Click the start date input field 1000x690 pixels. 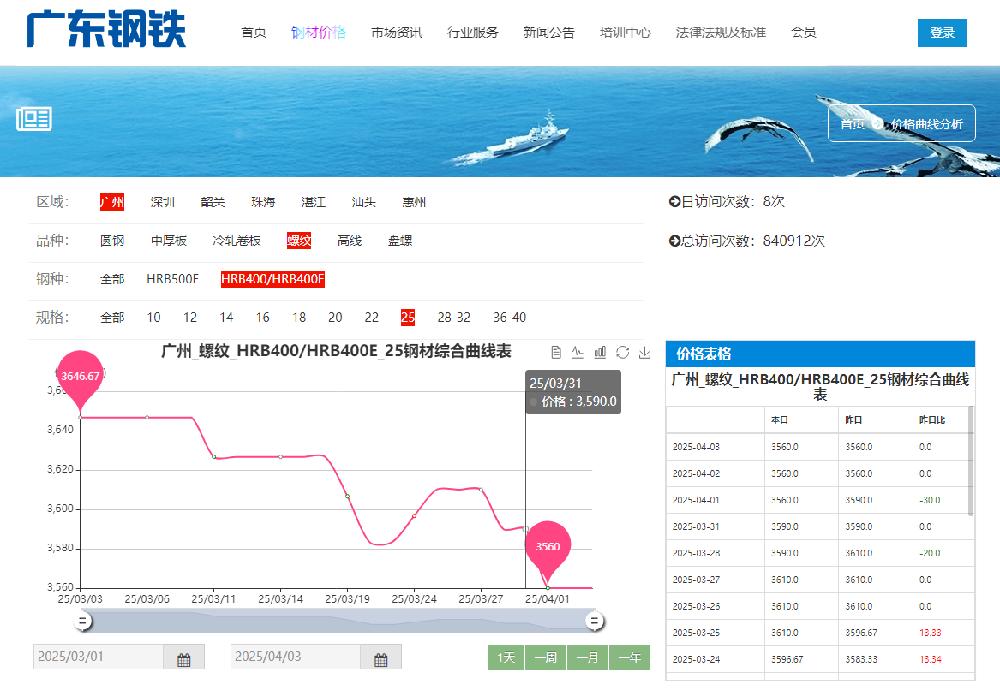coord(98,657)
